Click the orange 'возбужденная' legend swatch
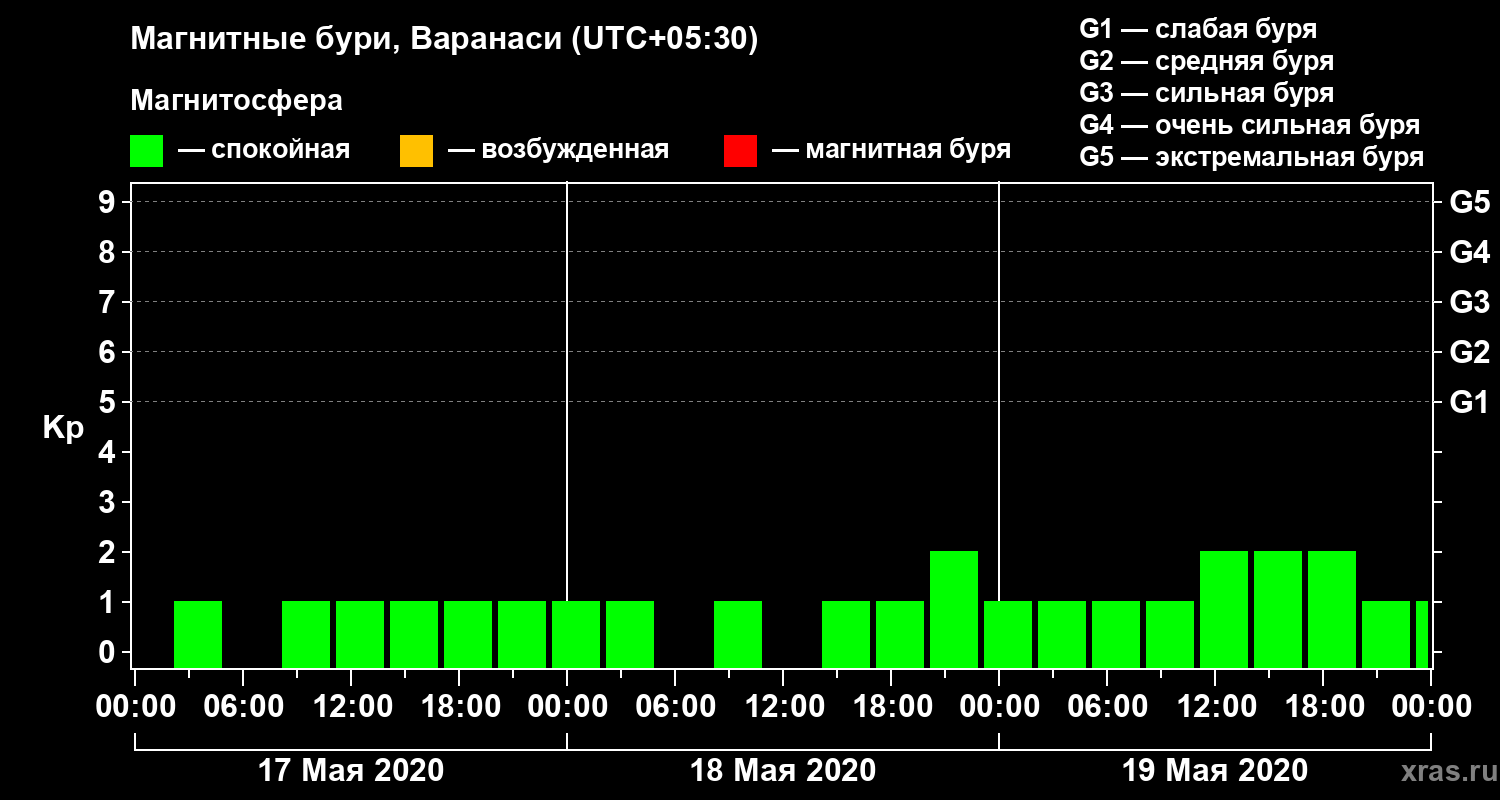Viewport: 1500px width, 800px height. [416, 151]
